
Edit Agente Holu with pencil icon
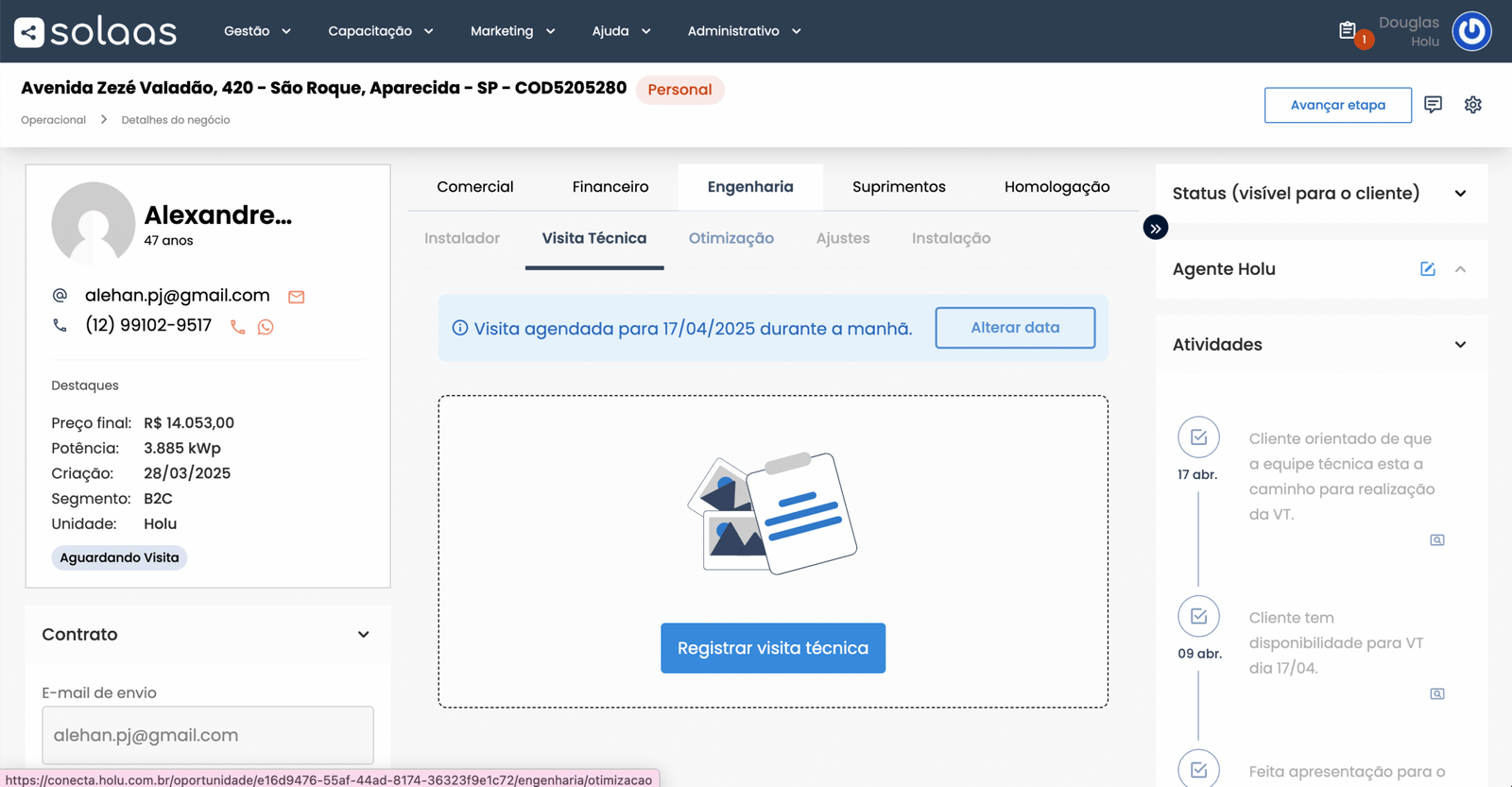pos(1427,269)
